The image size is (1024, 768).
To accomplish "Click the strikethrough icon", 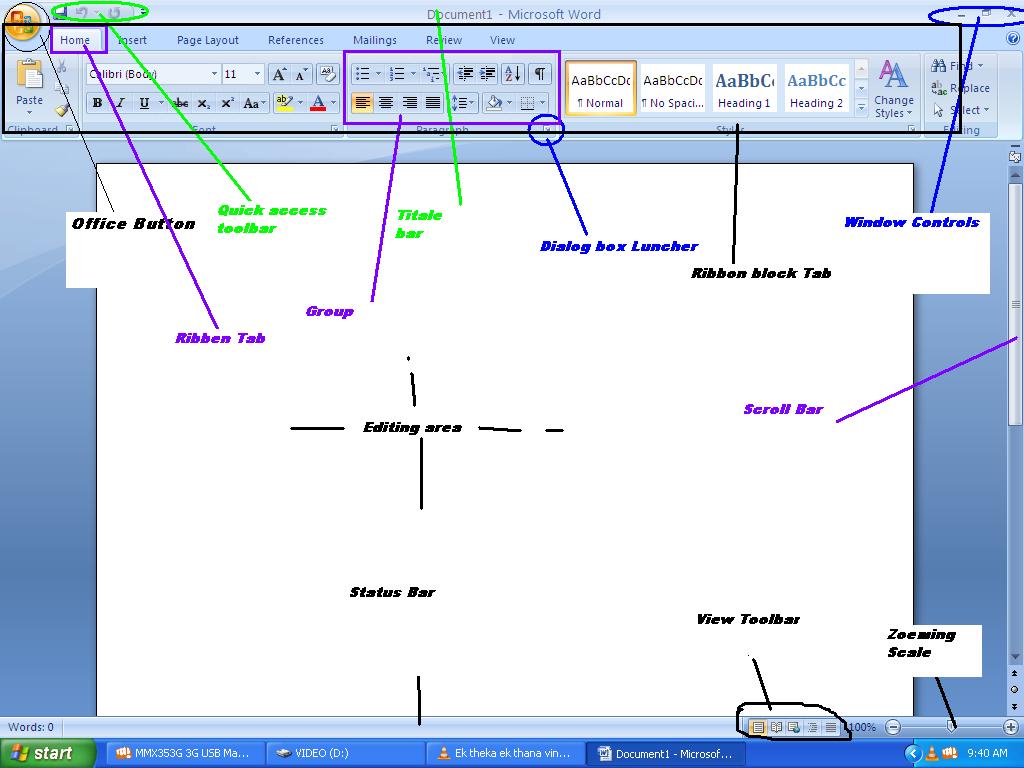I will point(180,103).
